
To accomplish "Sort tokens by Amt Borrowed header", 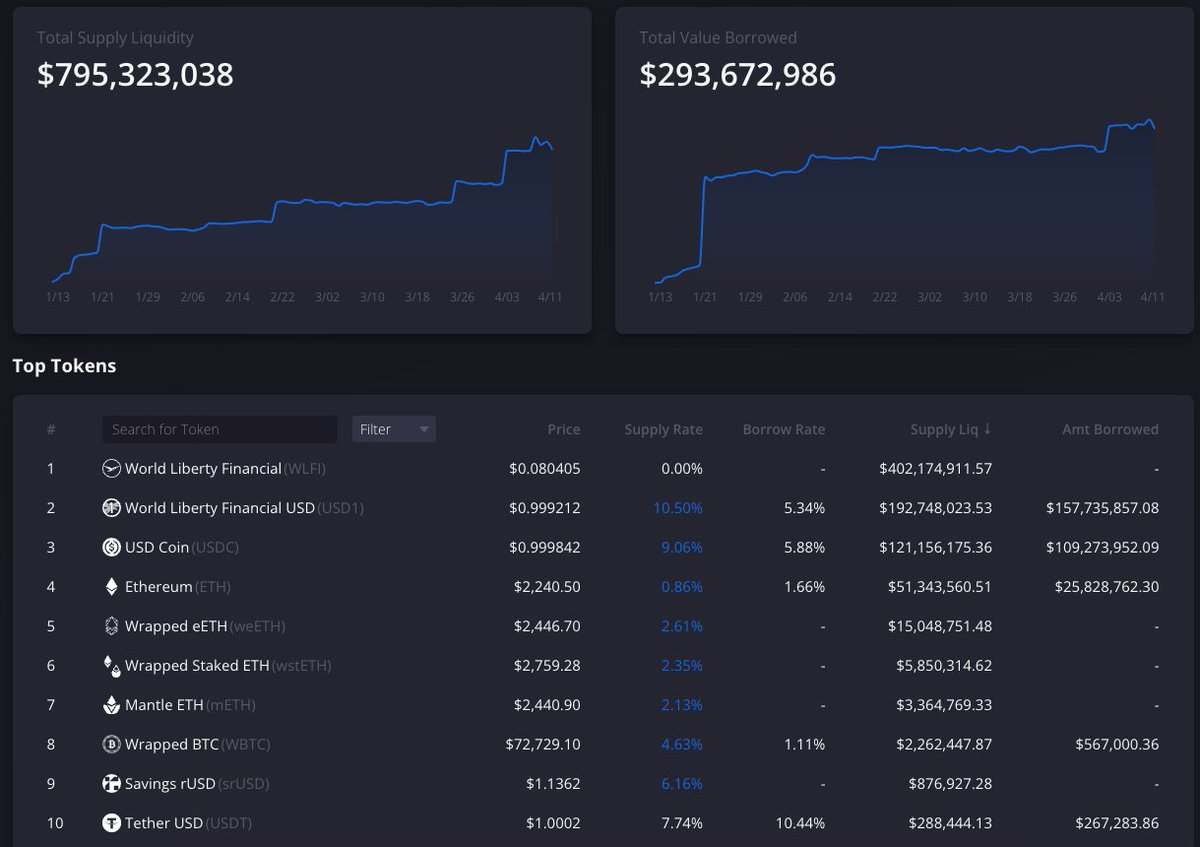I will 1110,429.
